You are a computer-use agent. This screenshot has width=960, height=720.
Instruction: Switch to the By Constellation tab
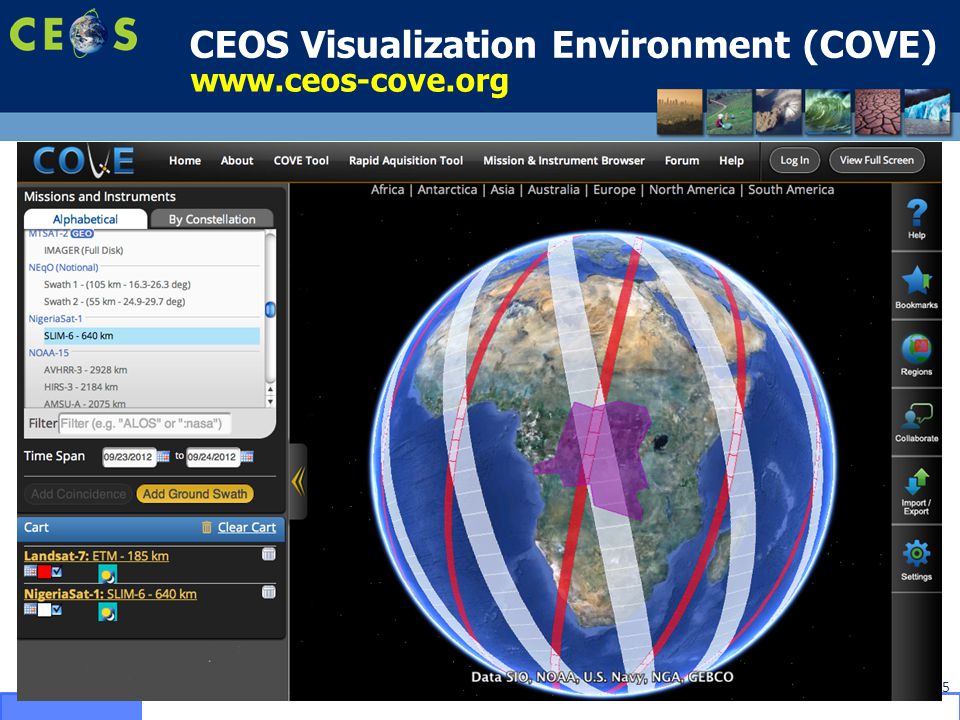212,219
